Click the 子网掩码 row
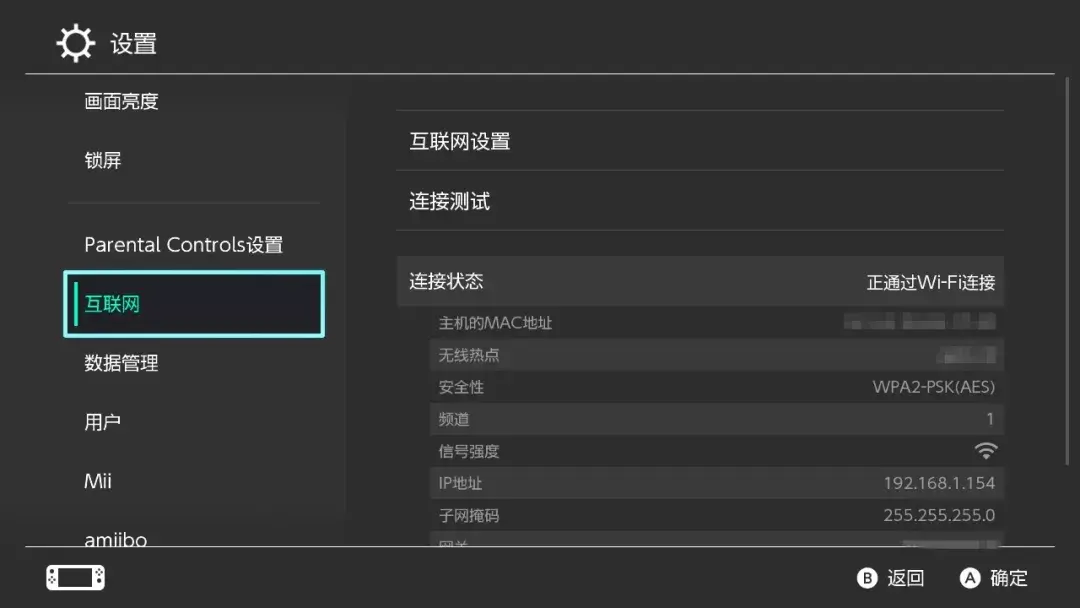This screenshot has width=1080, height=608. [x=716, y=515]
